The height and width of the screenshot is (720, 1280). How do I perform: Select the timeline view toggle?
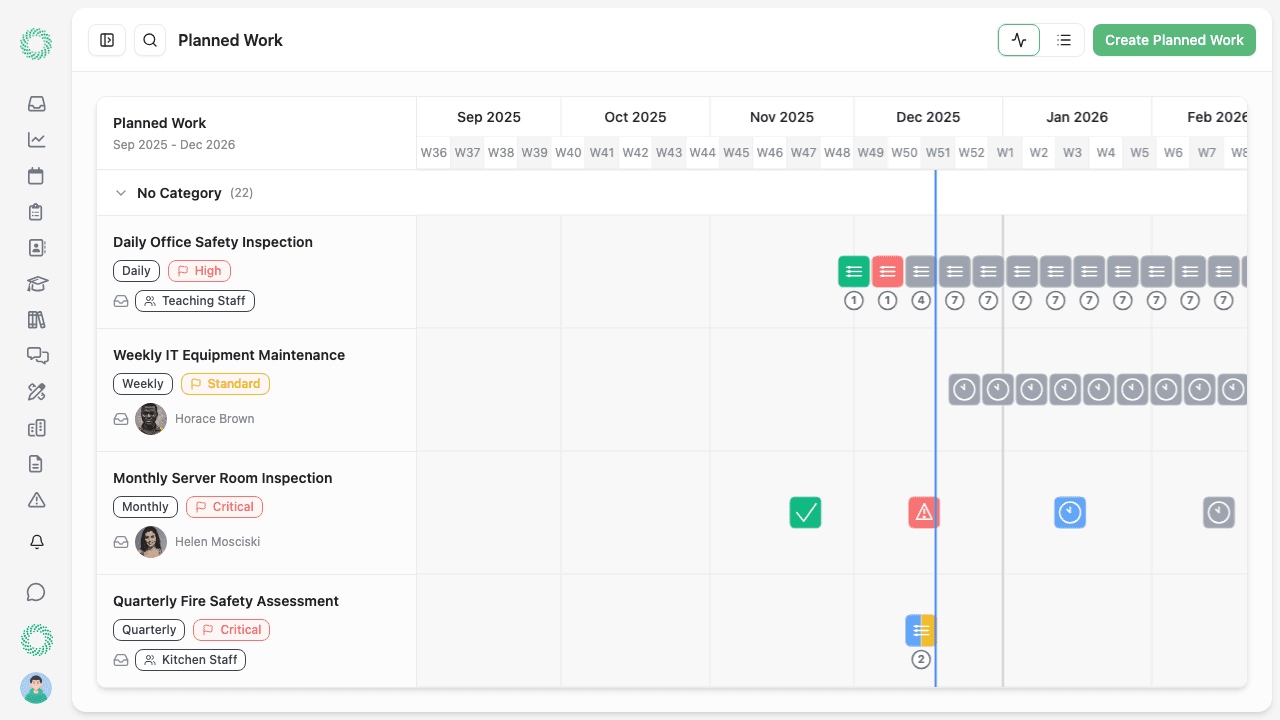tap(1018, 40)
